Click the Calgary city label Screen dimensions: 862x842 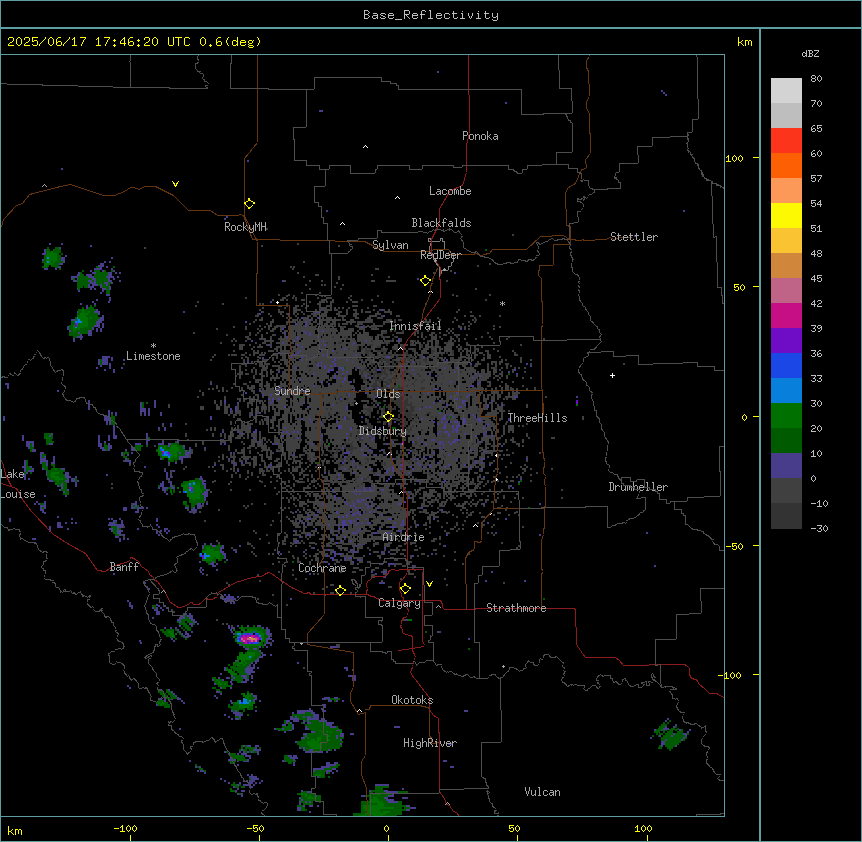pos(399,603)
